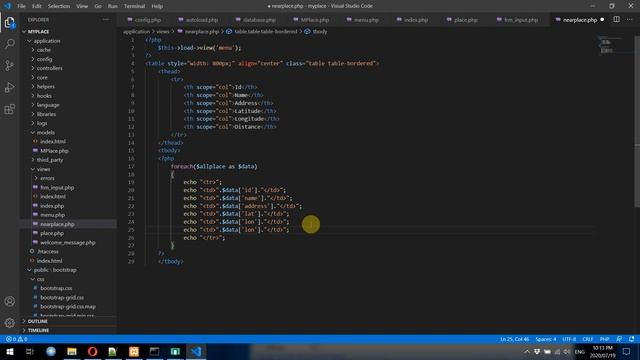Change line endings via CRLF

587,339
